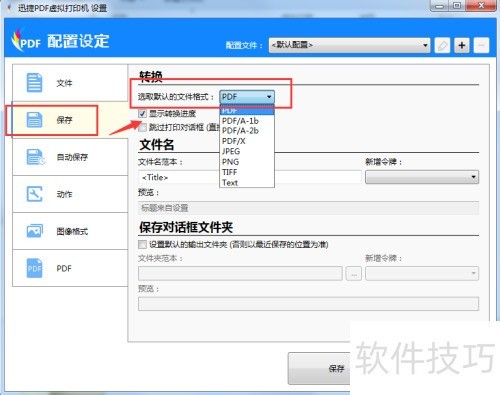Click the filename preview field 标题来自设置

[x=308, y=208]
